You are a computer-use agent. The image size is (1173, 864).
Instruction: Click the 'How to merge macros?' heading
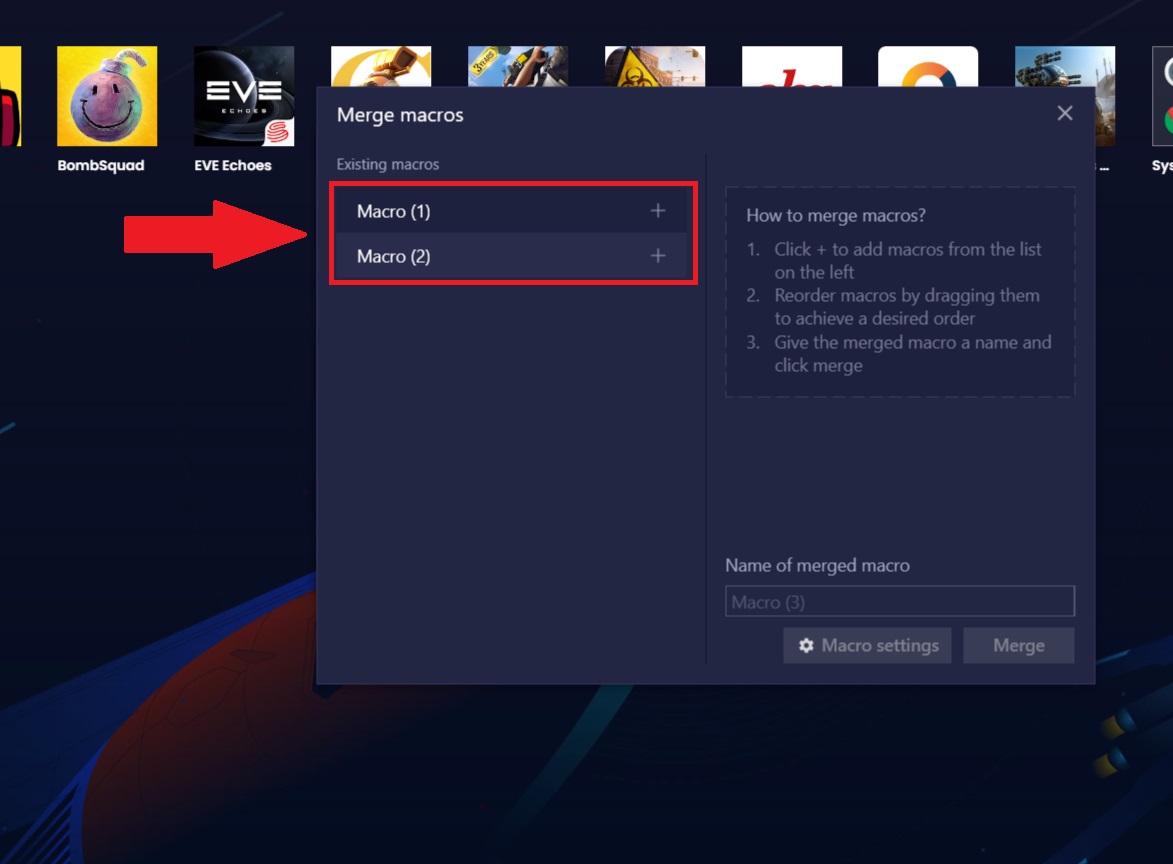(836, 215)
